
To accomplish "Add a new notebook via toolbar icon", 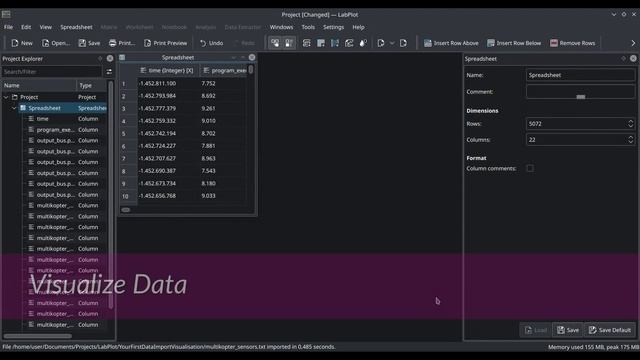I will pos(349,43).
